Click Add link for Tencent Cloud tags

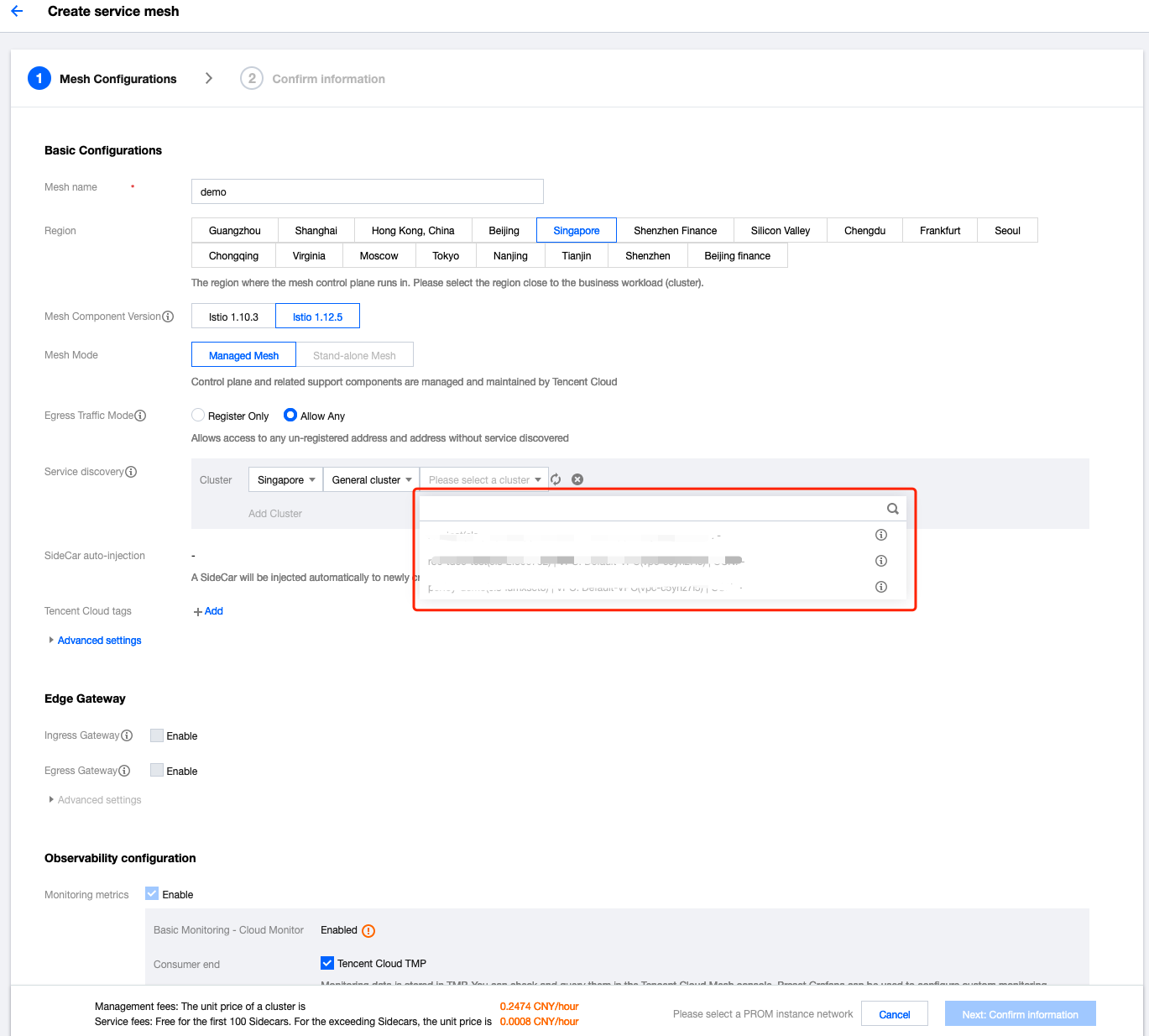tap(209, 611)
